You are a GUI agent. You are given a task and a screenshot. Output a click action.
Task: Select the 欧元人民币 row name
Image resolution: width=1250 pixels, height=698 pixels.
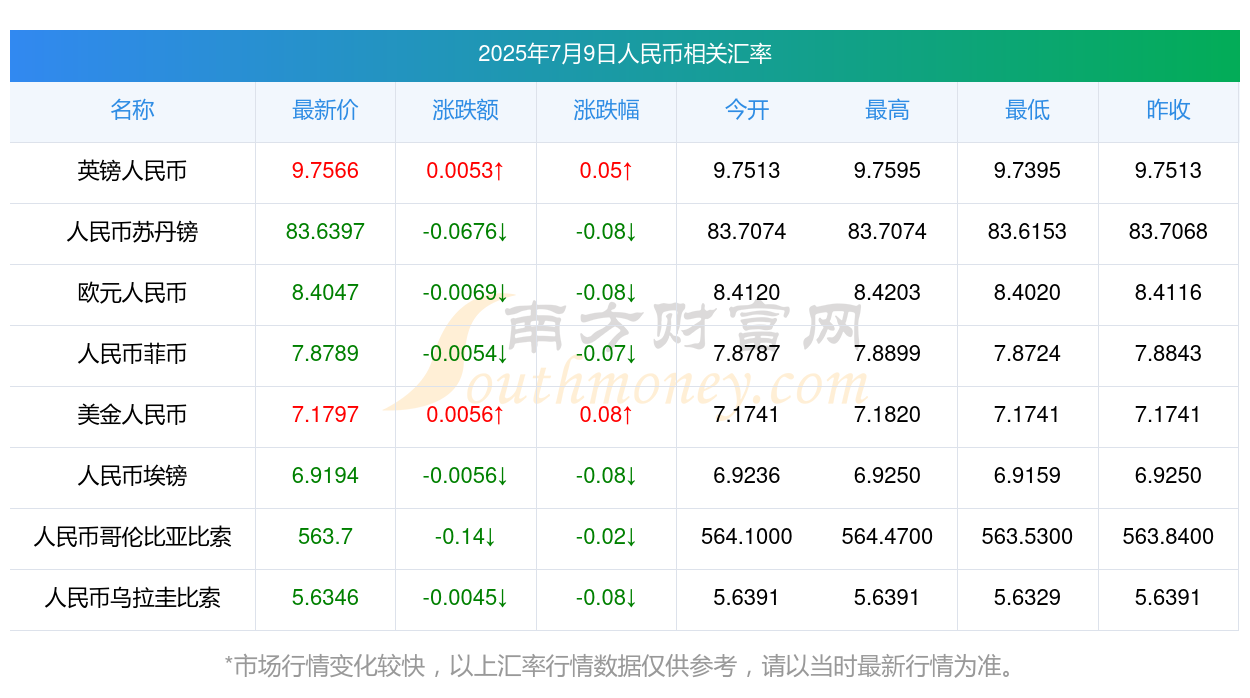(x=132, y=293)
